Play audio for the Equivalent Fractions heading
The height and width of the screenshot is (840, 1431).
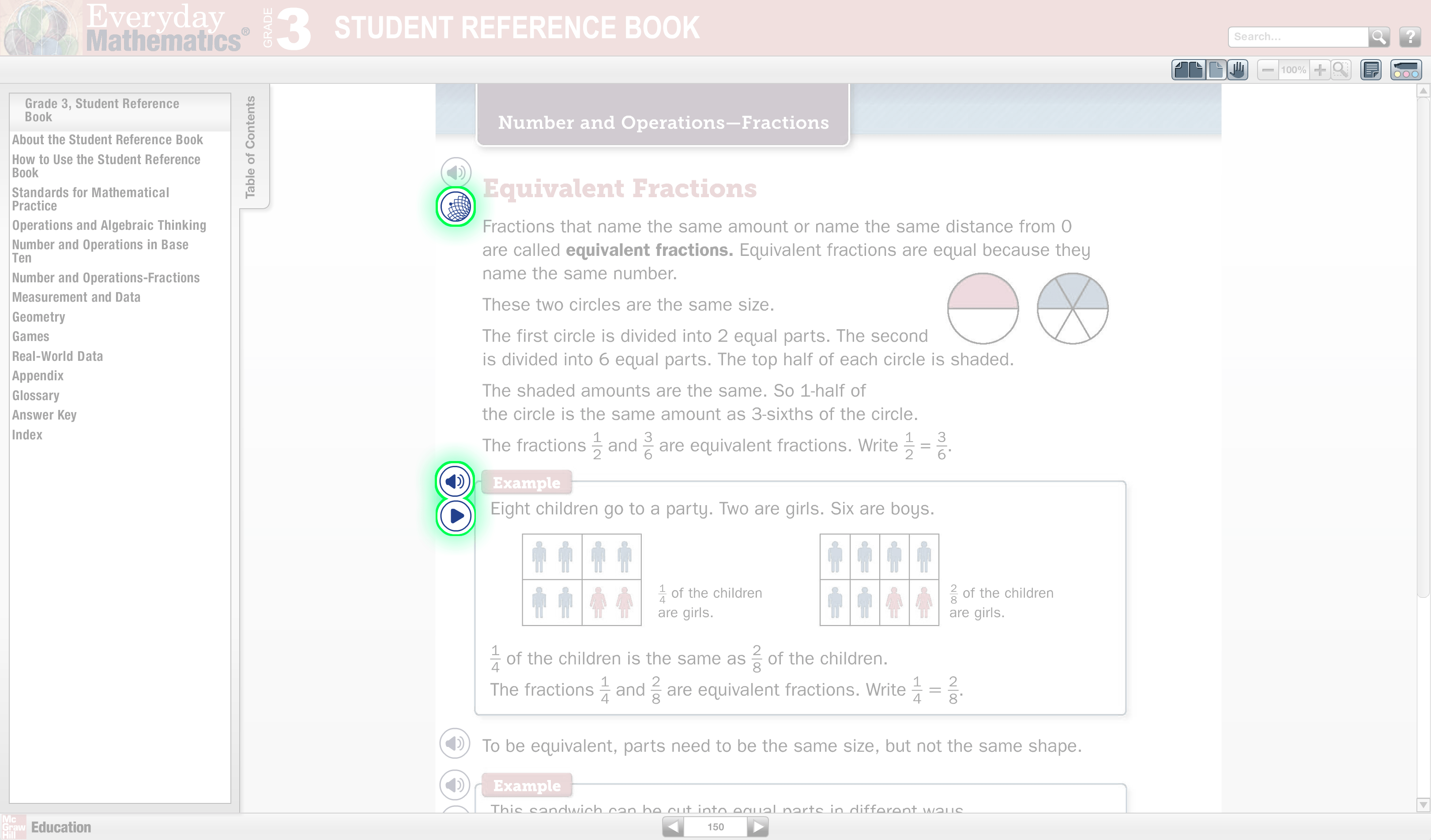pos(455,172)
